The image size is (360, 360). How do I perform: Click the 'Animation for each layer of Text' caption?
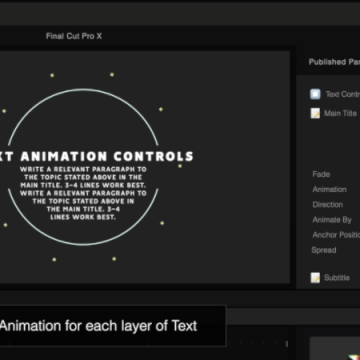(98, 326)
